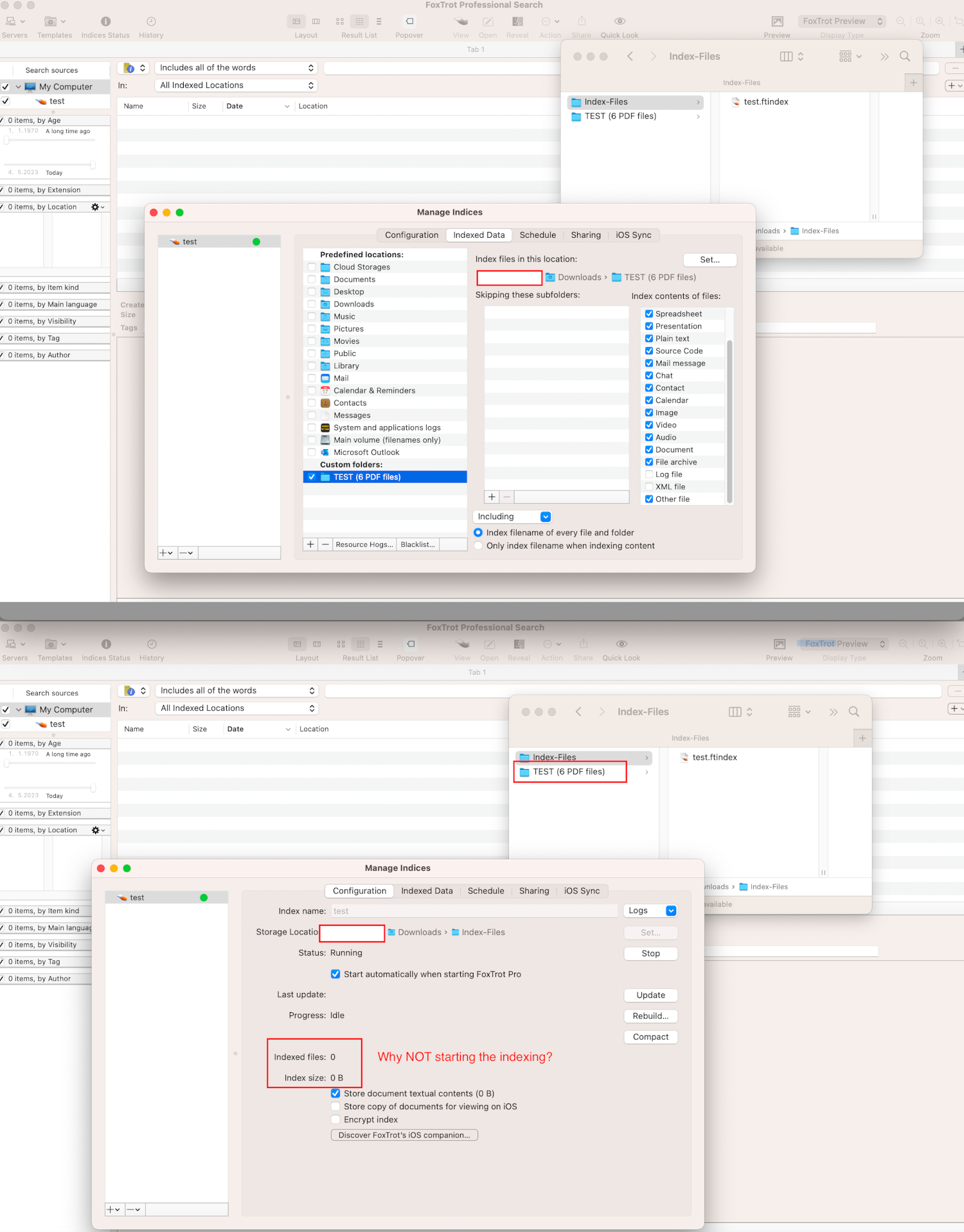Click the Stop button next to Status

pyautogui.click(x=650, y=954)
